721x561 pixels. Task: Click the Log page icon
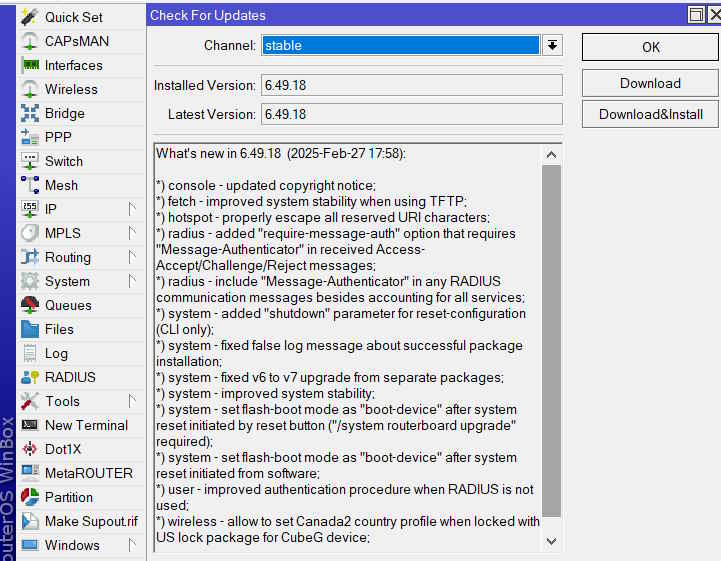[x=29, y=353]
